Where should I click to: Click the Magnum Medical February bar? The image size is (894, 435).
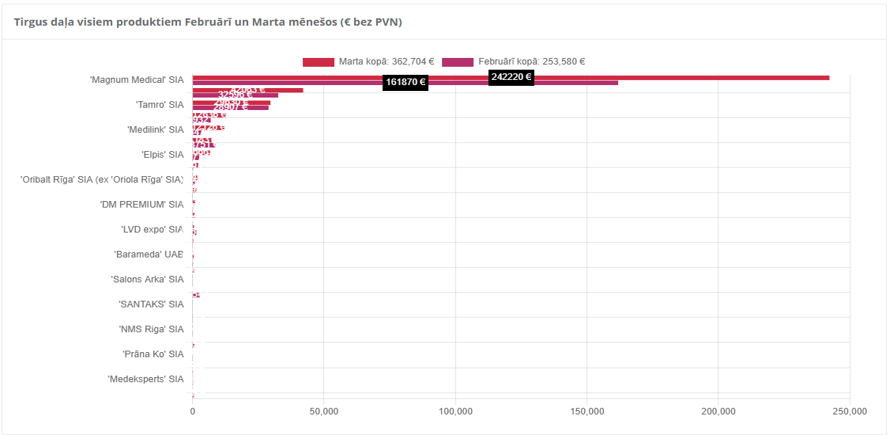(405, 83)
